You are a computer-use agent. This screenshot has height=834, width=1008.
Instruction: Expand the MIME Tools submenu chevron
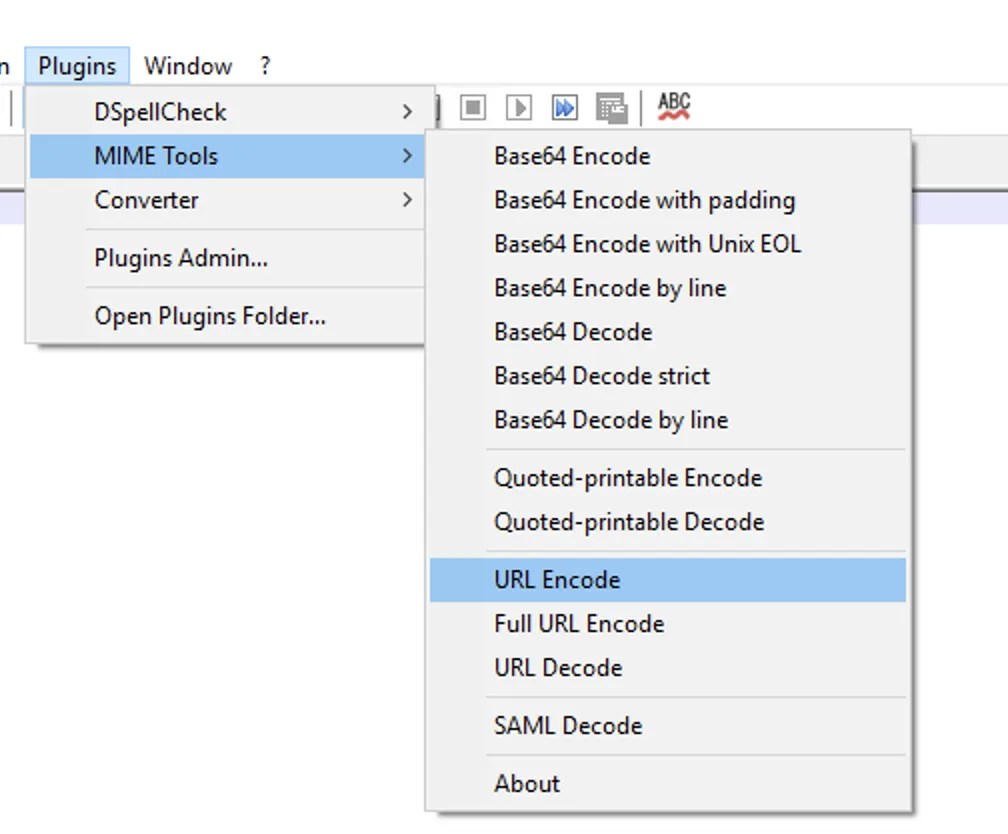click(x=406, y=156)
